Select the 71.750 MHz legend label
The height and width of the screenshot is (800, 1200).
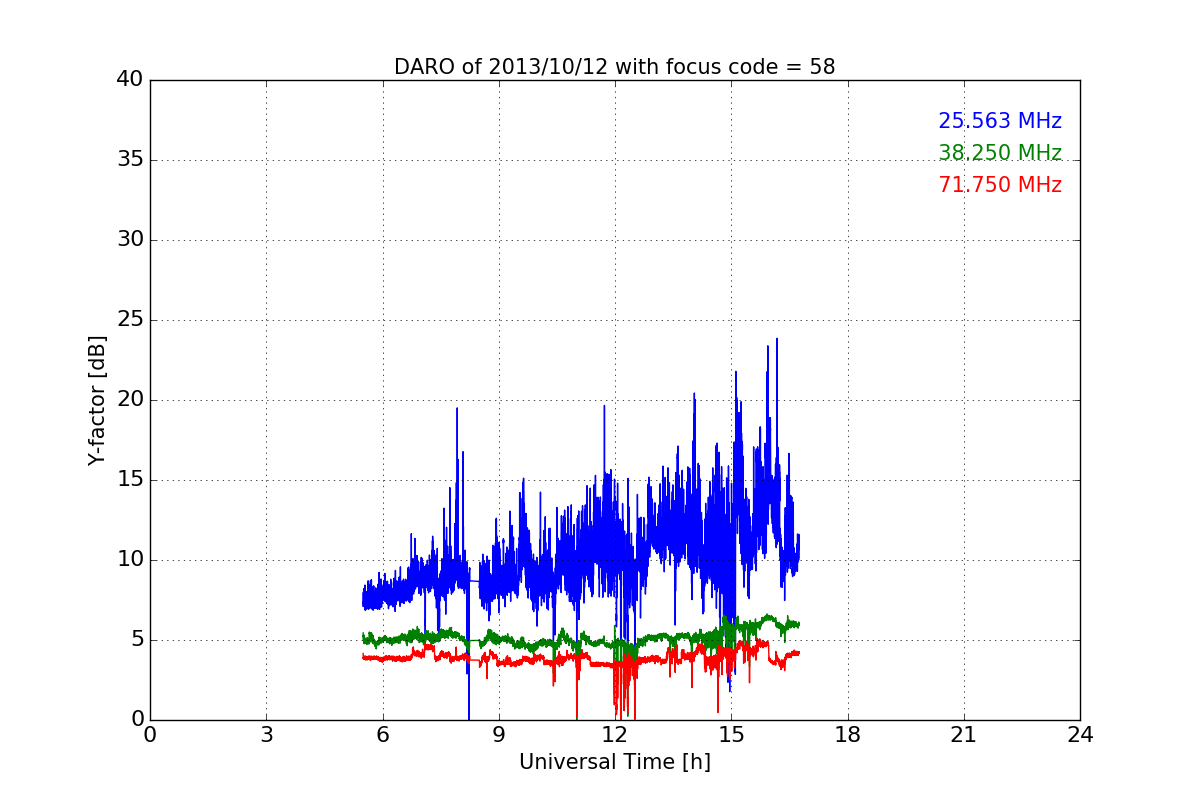point(1000,185)
